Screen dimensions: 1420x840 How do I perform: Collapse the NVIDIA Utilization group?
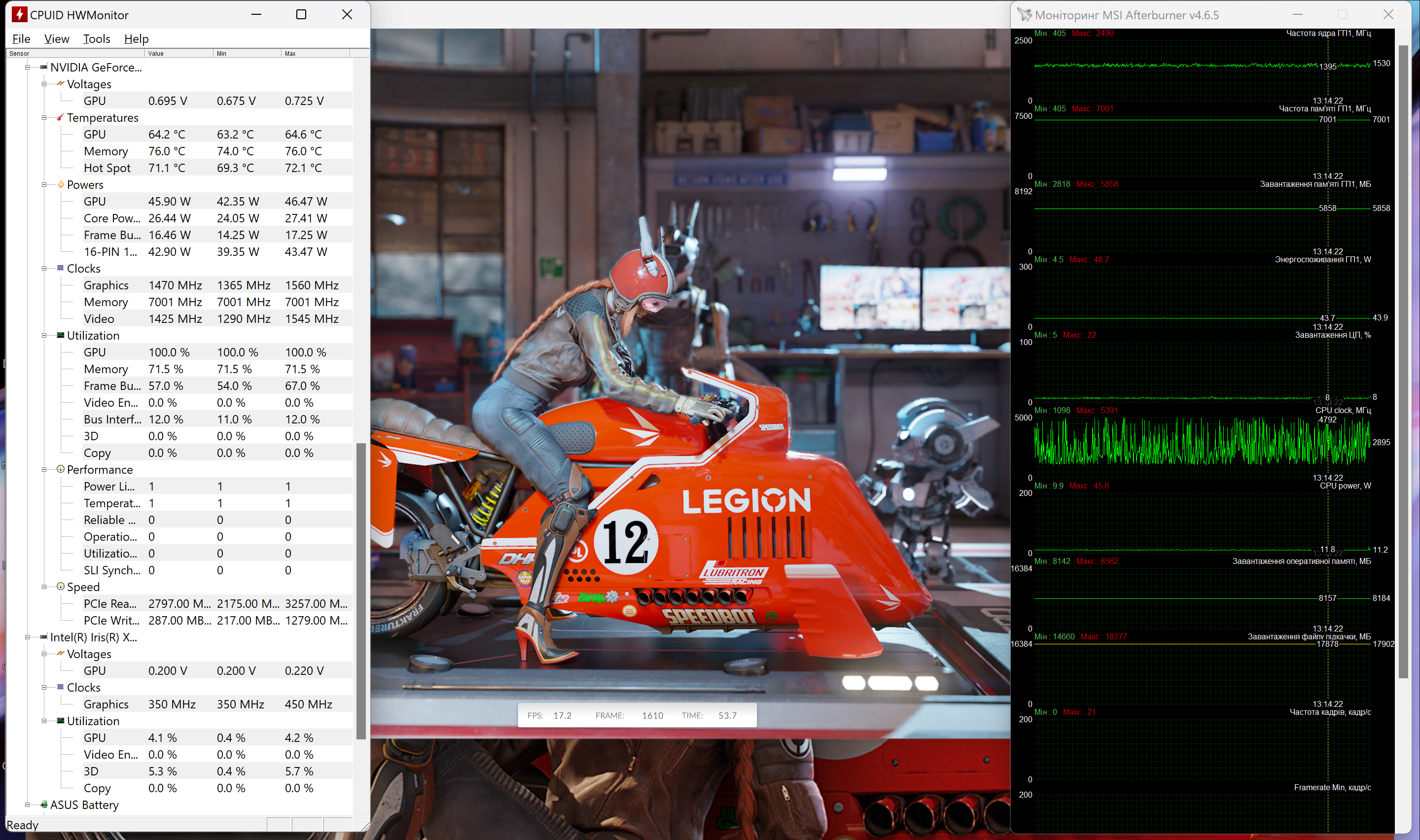point(44,336)
